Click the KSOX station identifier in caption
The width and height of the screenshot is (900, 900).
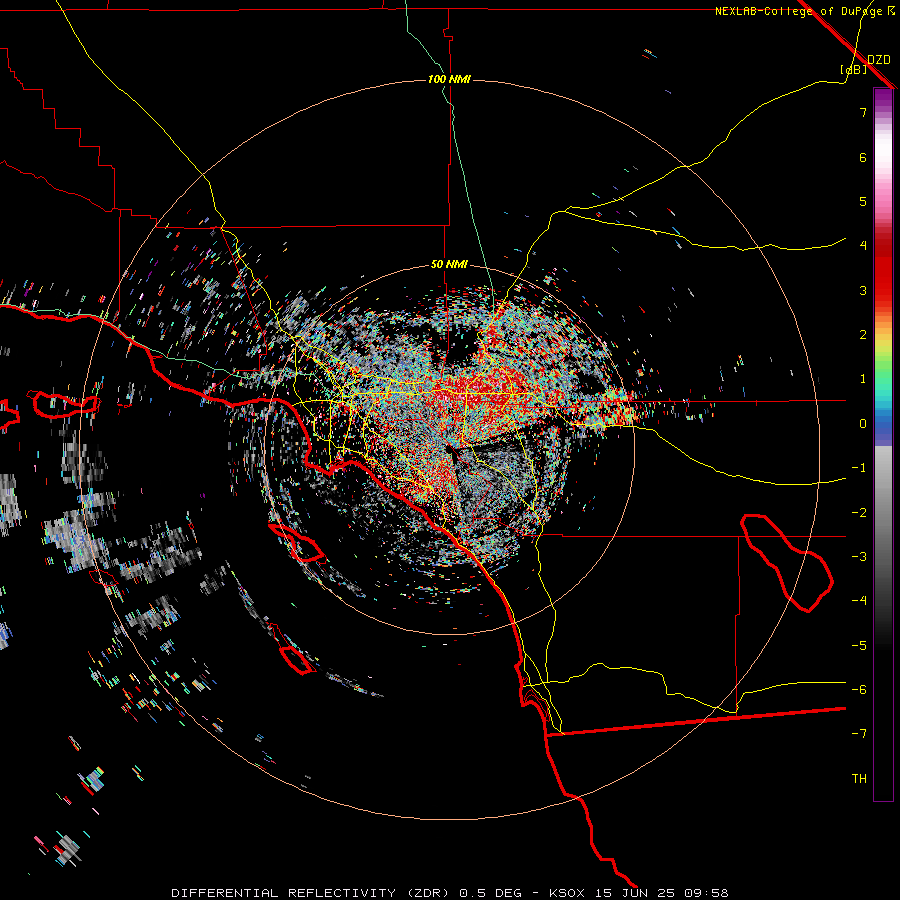pyautogui.click(x=567, y=893)
